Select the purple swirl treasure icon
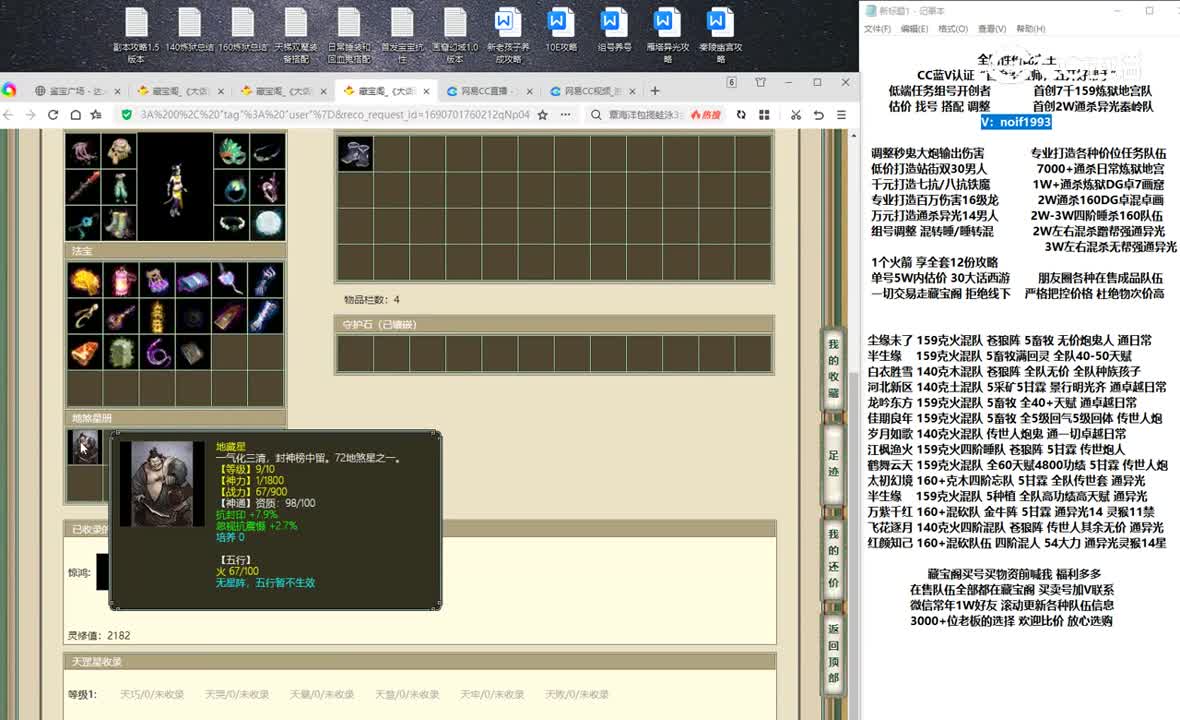 (x=157, y=353)
